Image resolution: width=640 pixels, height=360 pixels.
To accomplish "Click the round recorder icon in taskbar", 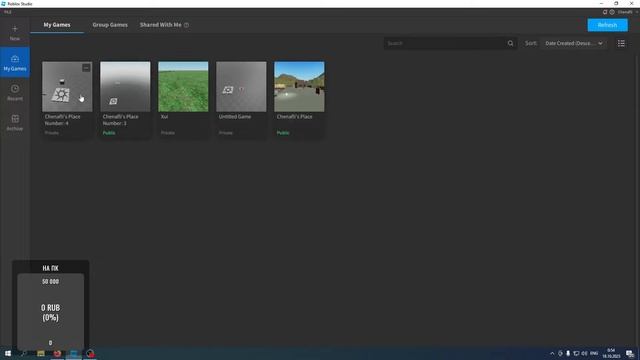I will 90,353.
